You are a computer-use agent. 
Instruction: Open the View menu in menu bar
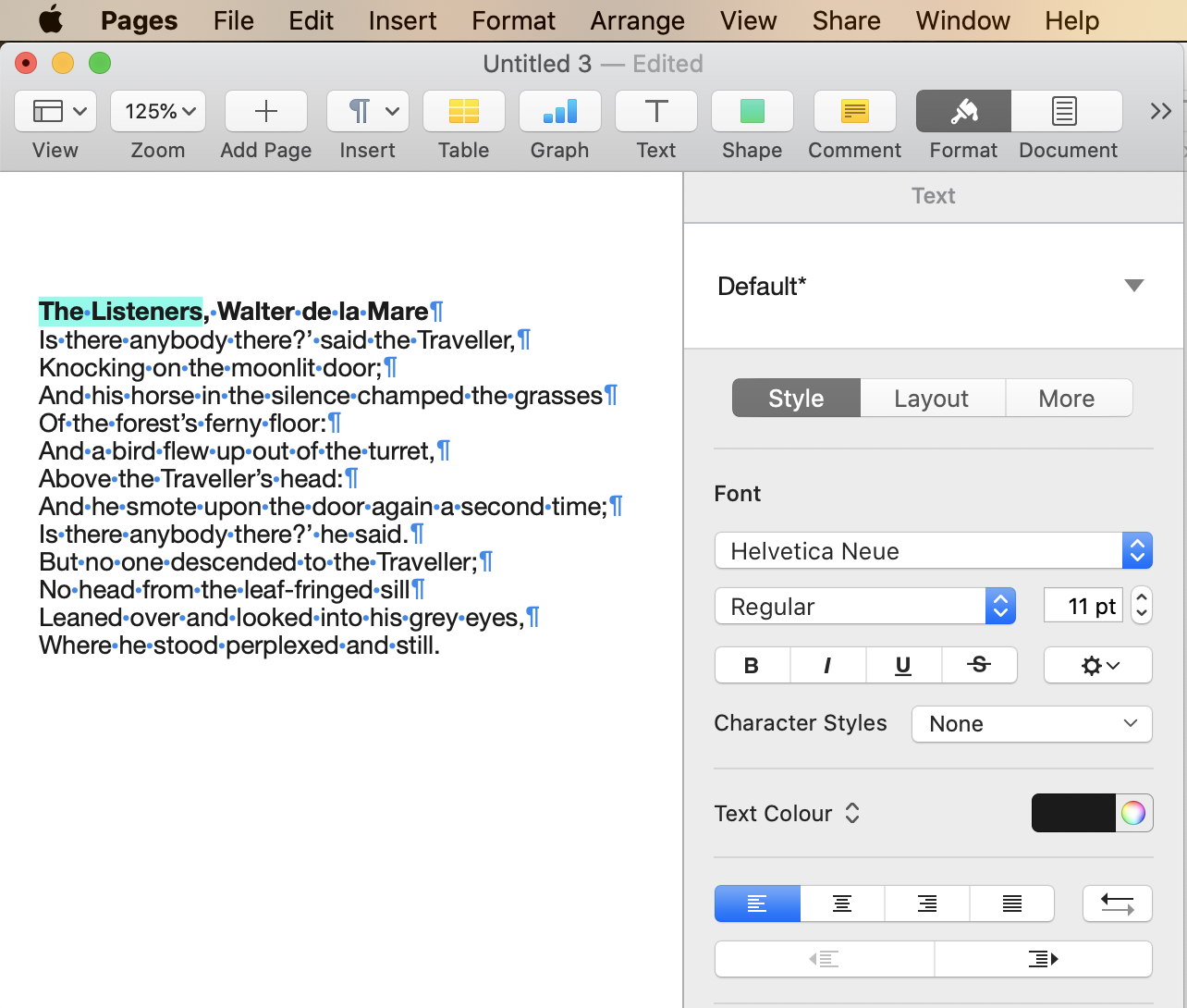(749, 20)
